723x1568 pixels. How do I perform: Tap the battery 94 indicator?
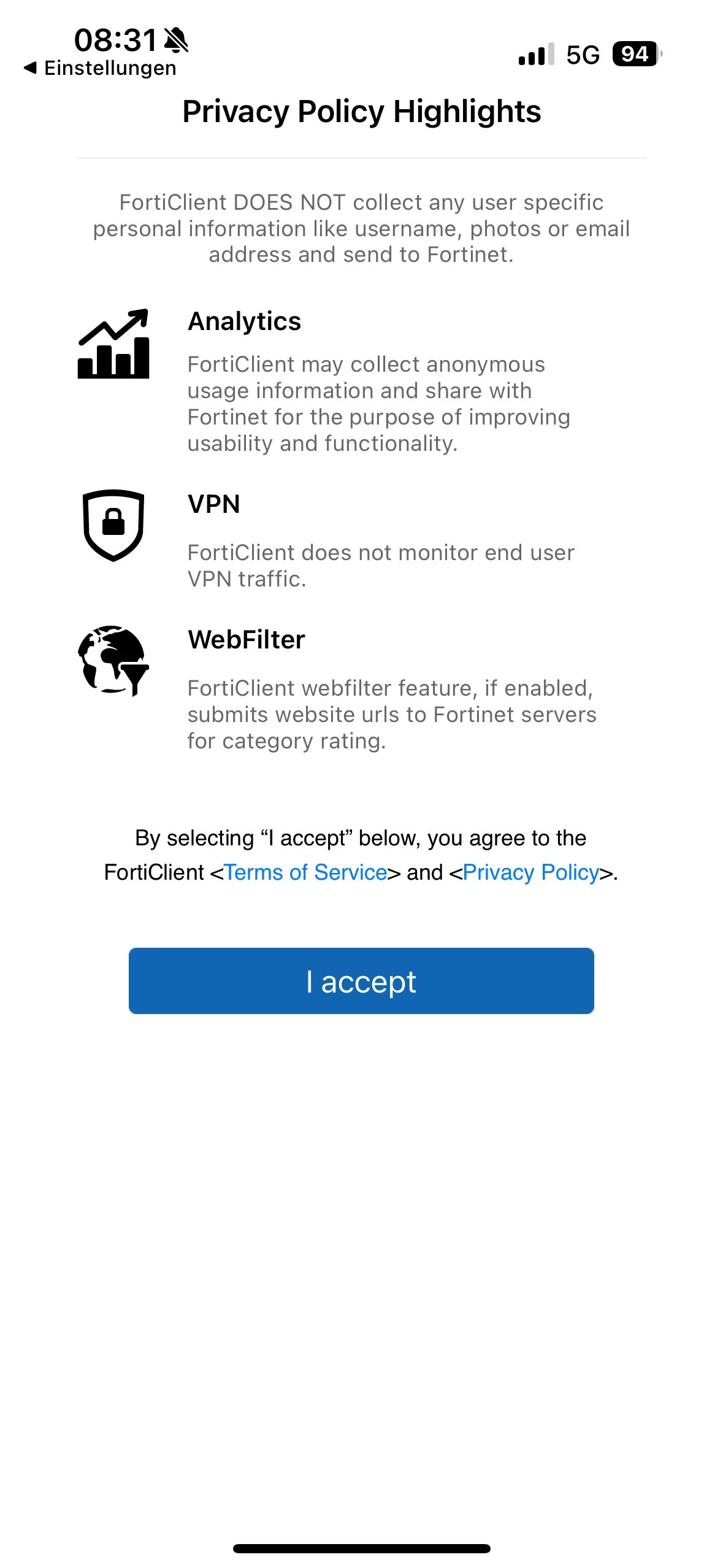coord(637,54)
